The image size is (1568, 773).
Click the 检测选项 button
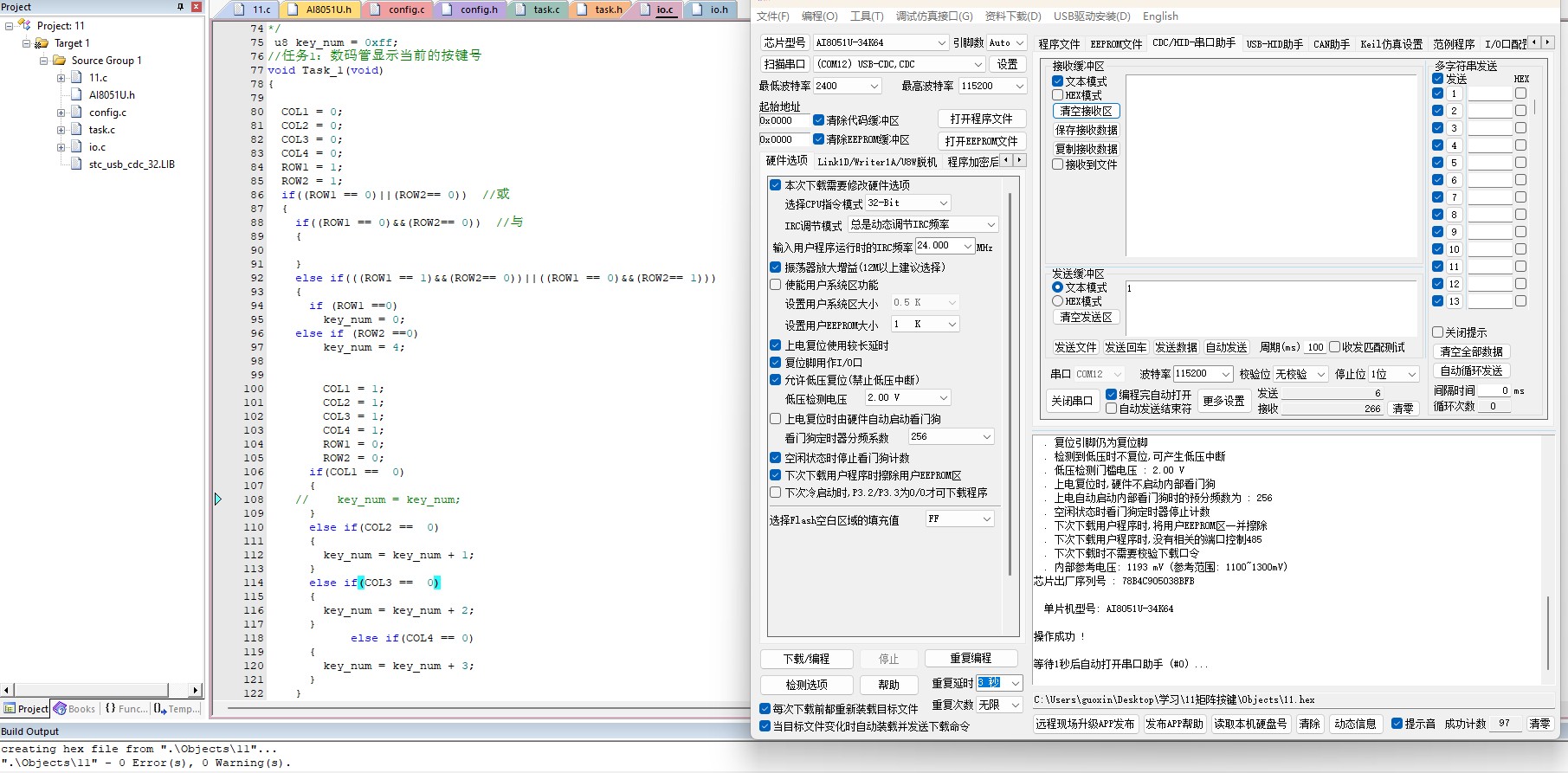click(x=807, y=685)
